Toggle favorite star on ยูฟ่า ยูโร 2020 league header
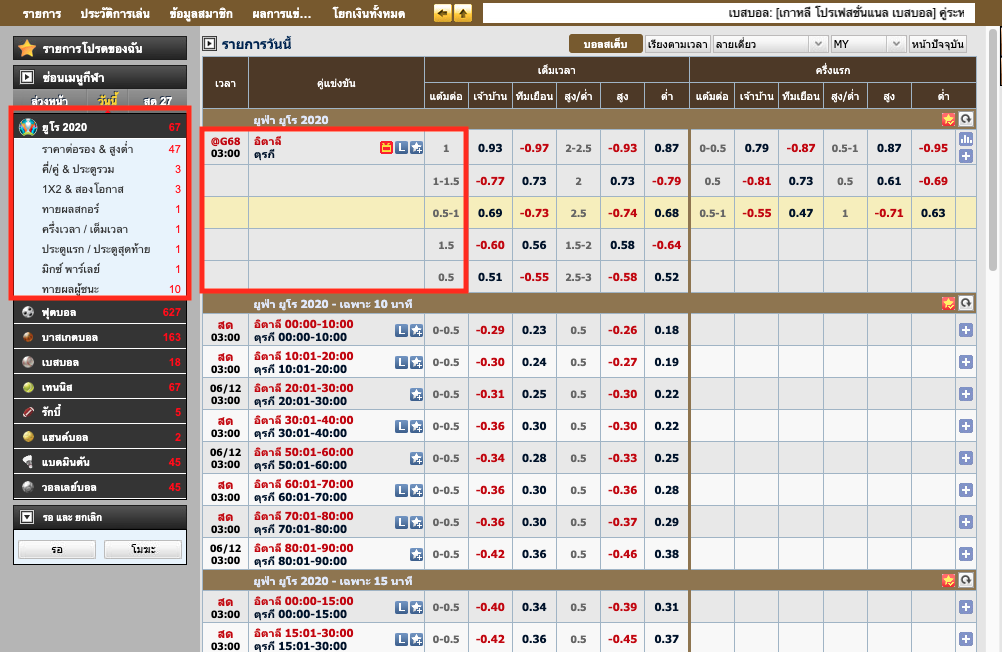Screen dimensions: 1002x652 (x=948, y=119)
